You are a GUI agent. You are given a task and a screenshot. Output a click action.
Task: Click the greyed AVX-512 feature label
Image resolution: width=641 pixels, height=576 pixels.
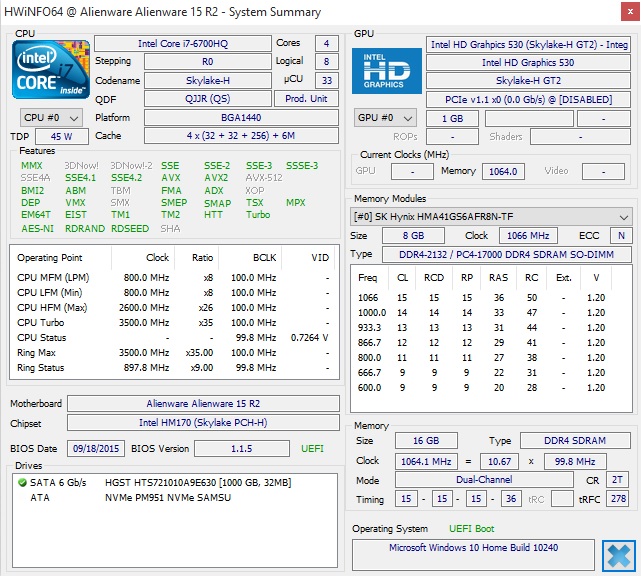(264, 178)
